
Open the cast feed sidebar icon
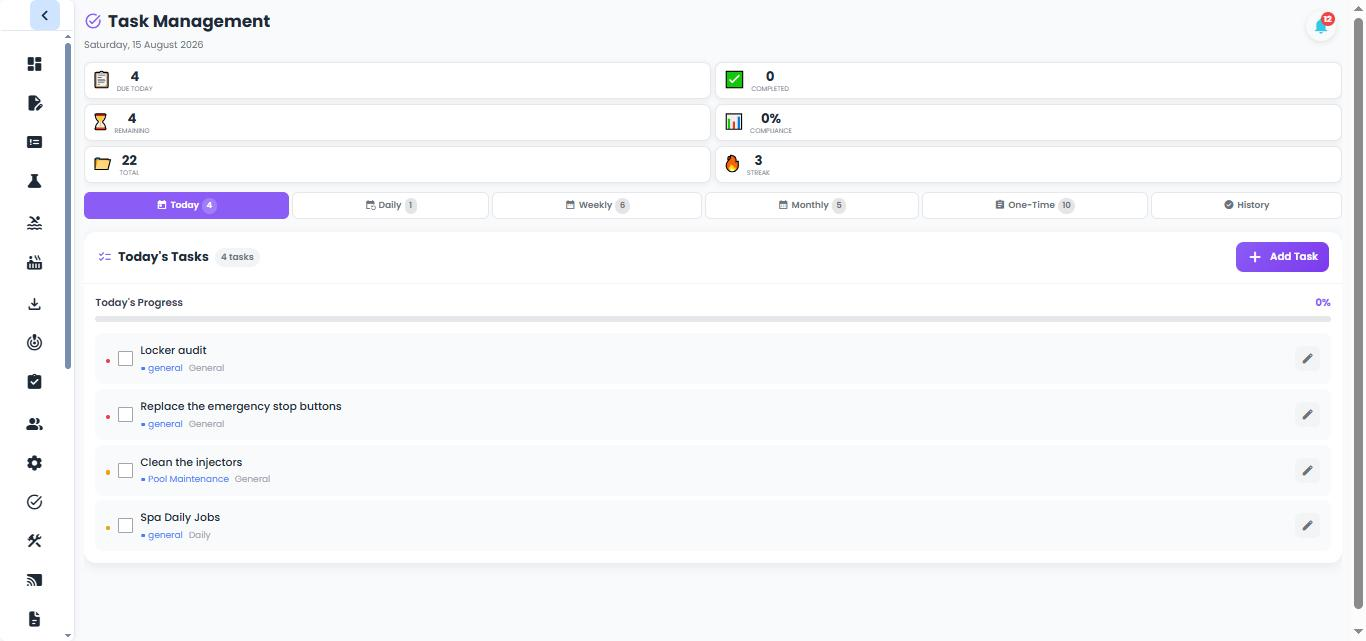(34, 580)
